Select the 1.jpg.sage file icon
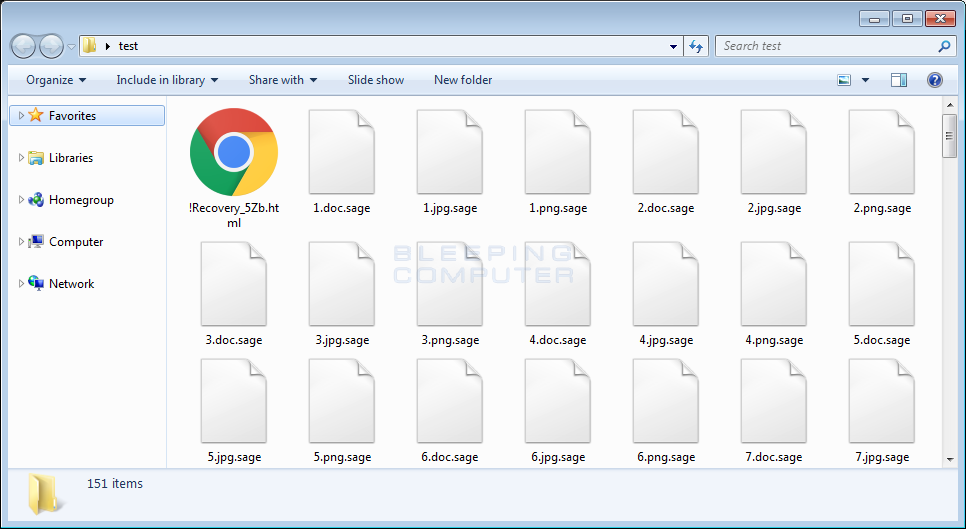The image size is (966, 529). point(450,152)
